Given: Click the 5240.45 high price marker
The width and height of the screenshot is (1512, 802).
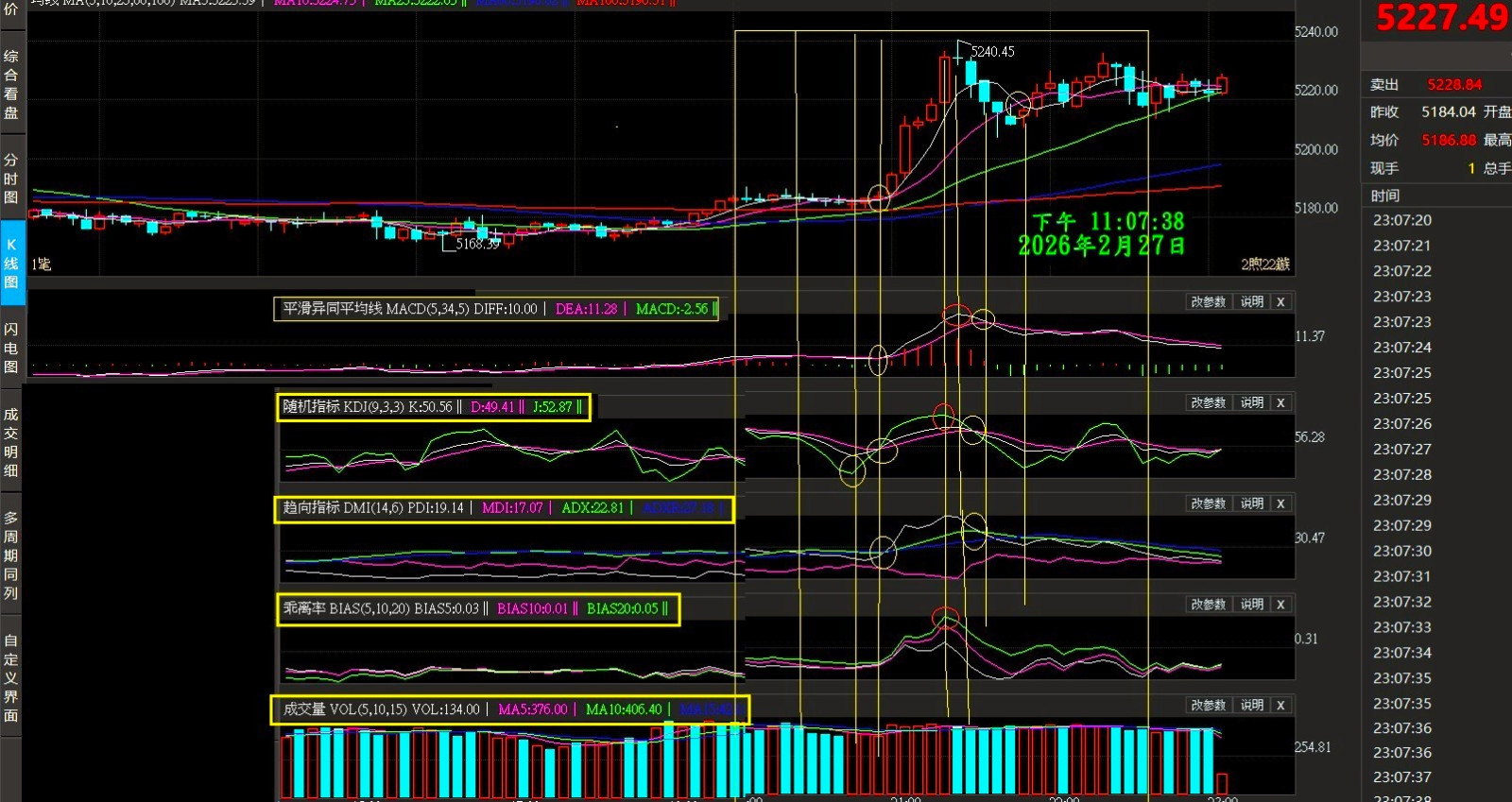Looking at the screenshot, I should (x=992, y=52).
